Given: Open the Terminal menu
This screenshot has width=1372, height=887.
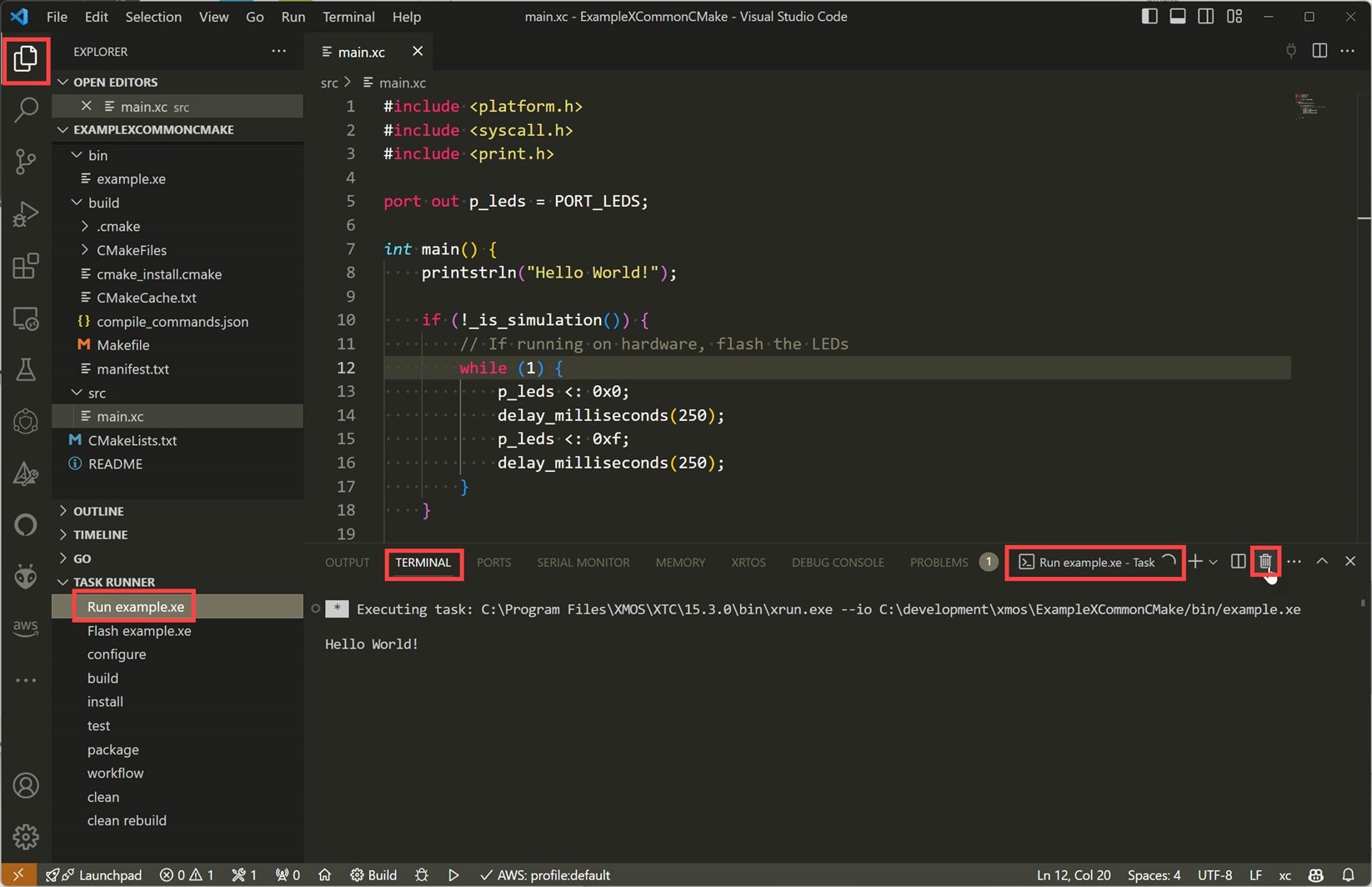Looking at the screenshot, I should (348, 17).
